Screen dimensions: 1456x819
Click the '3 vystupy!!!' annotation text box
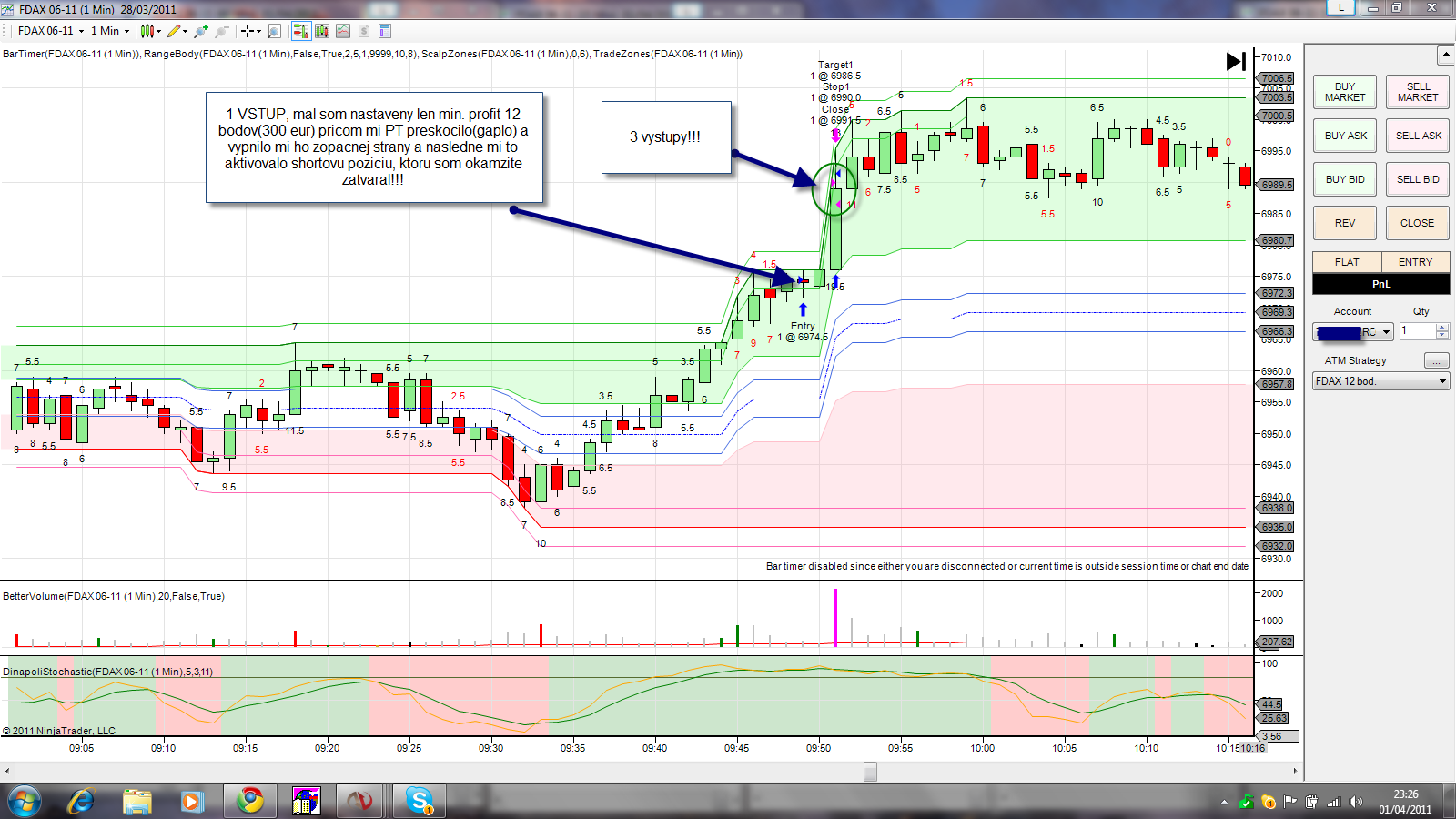tap(666, 137)
